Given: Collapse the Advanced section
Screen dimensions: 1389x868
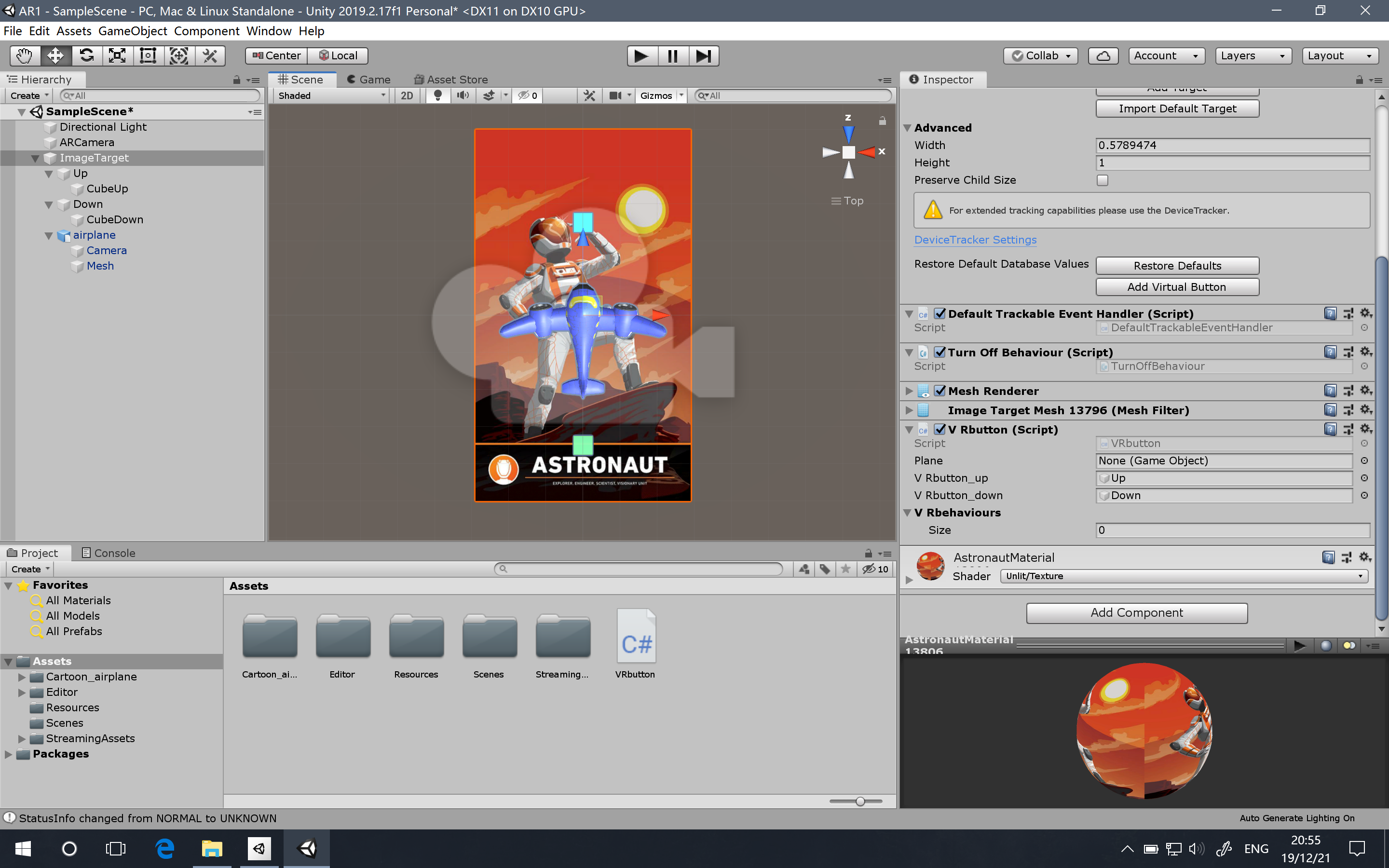Looking at the screenshot, I should coord(908,128).
